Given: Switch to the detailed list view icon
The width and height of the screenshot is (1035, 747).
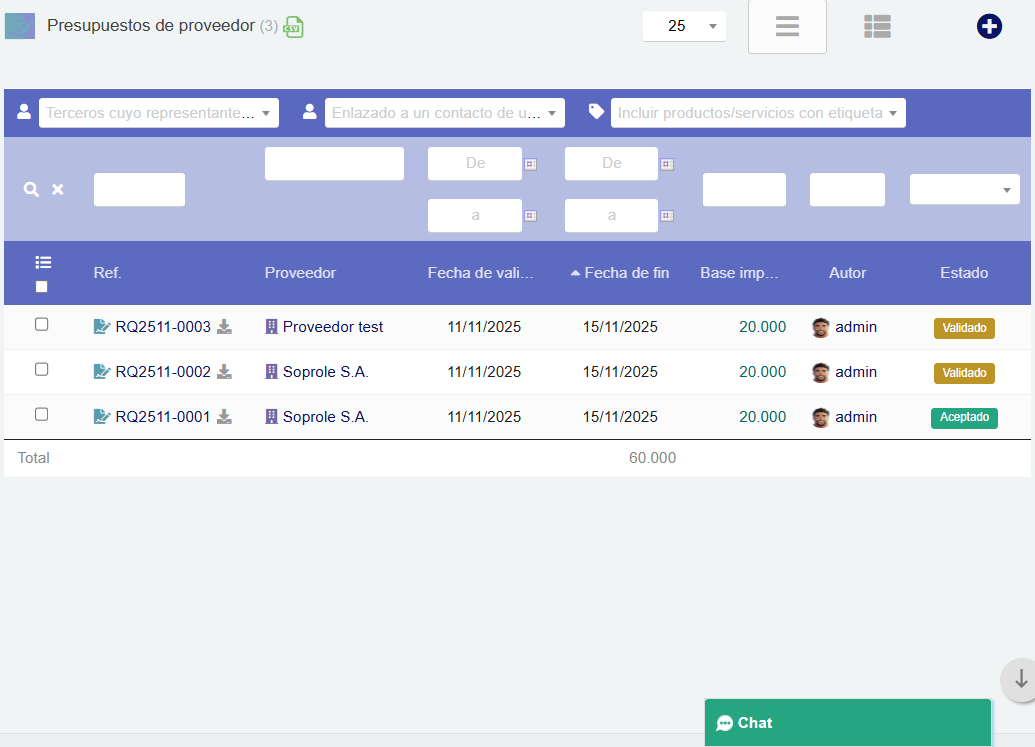Looking at the screenshot, I should 877,27.
